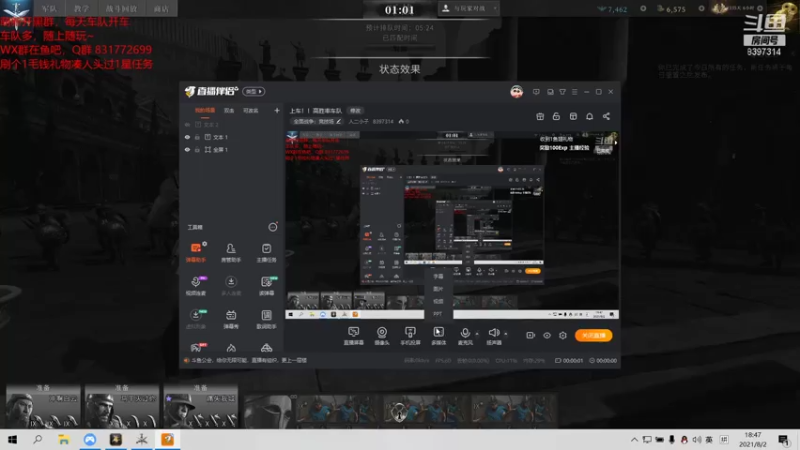Select the first general card in game window
The image size is (800, 450).
pos(43,406)
